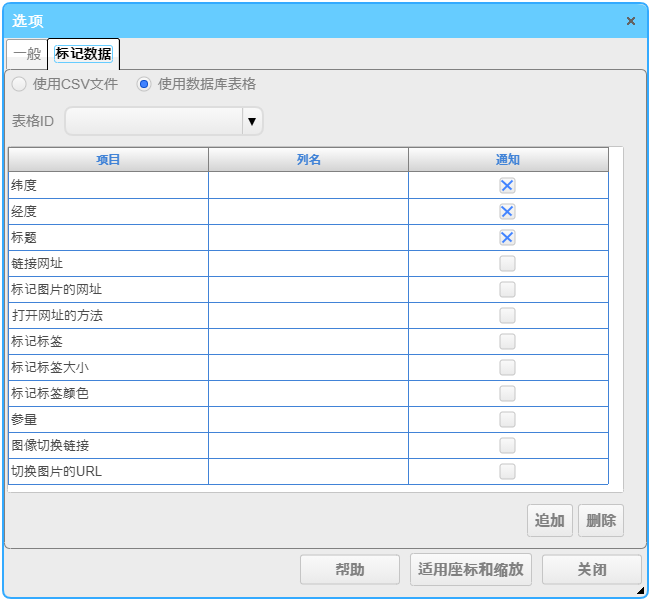Click the 追加 button
This screenshot has width=652, height=602.
pyautogui.click(x=549, y=520)
